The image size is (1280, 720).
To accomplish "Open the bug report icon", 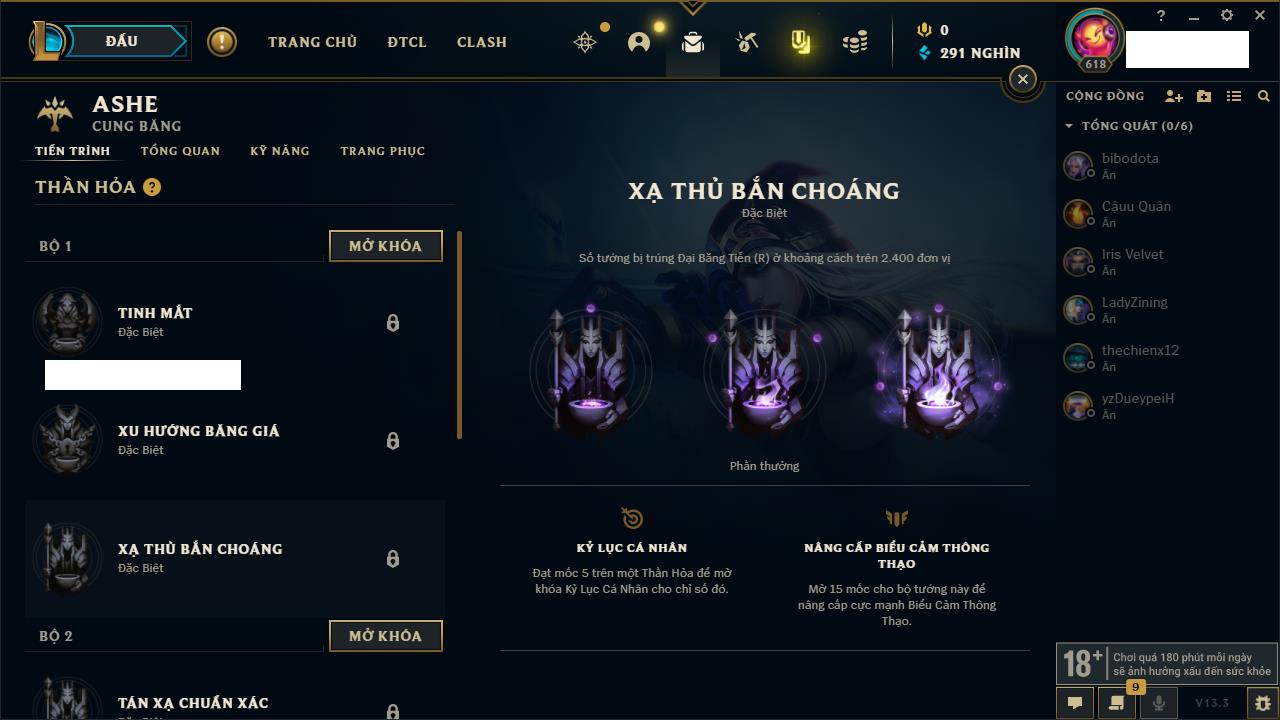I will click(1263, 703).
